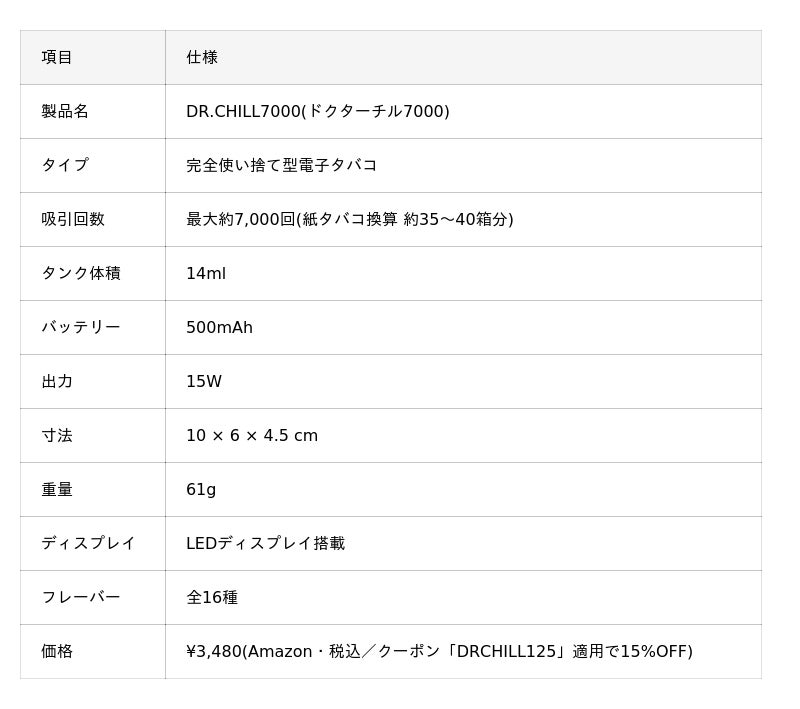The width and height of the screenshot is (800, 709).
Task: Click the 15W output value
Action: (x=204, y=382)
